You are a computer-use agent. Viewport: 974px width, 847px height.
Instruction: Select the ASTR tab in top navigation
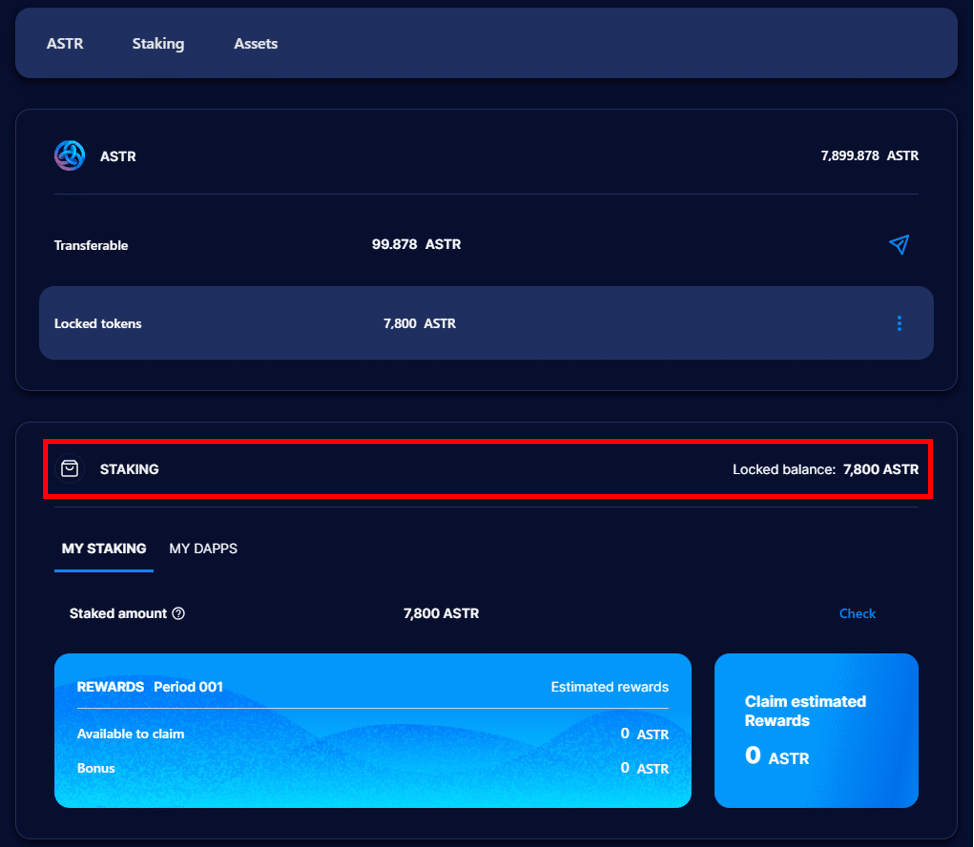tap(64, 43)
